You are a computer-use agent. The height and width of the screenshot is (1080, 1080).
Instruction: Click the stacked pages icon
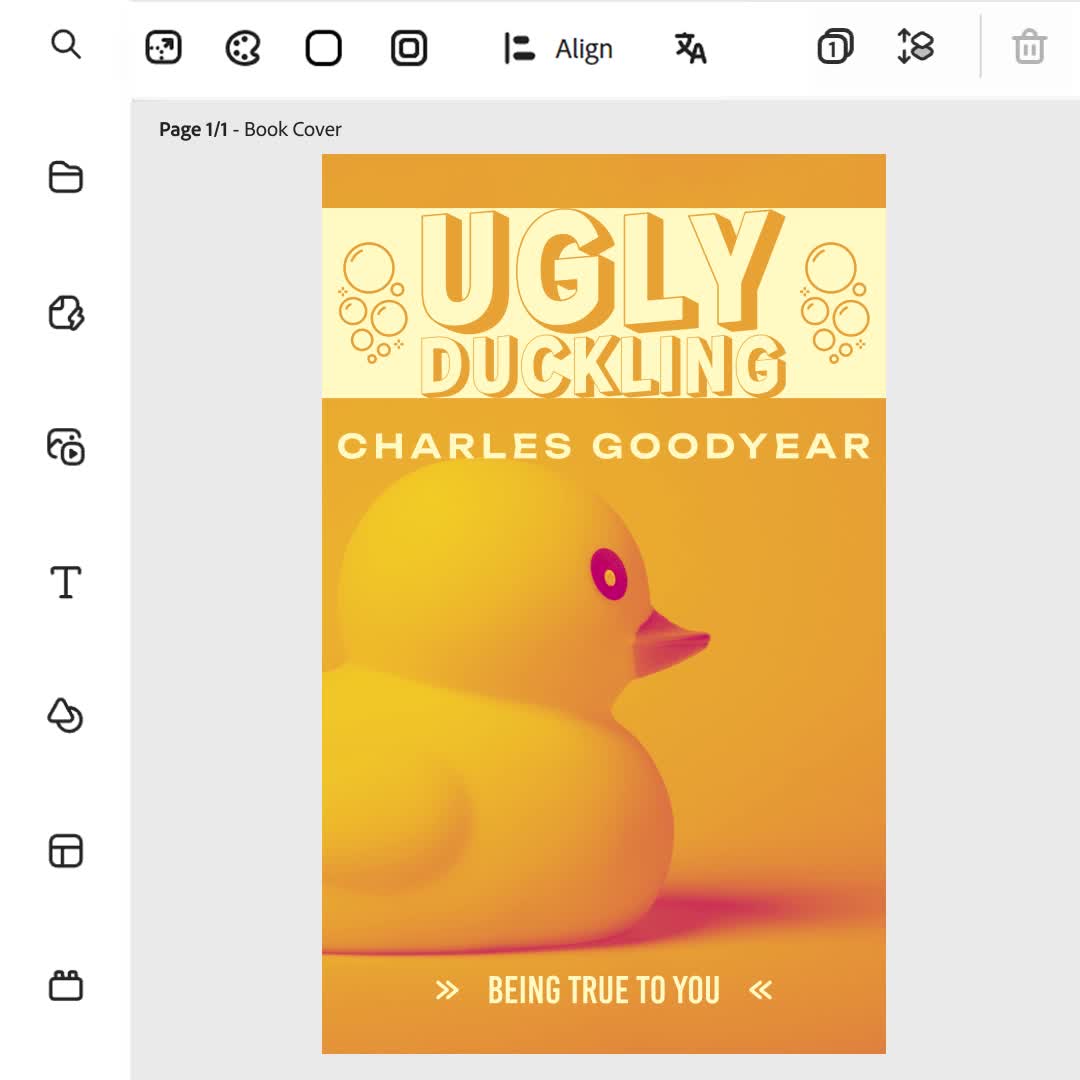[834, 48]
